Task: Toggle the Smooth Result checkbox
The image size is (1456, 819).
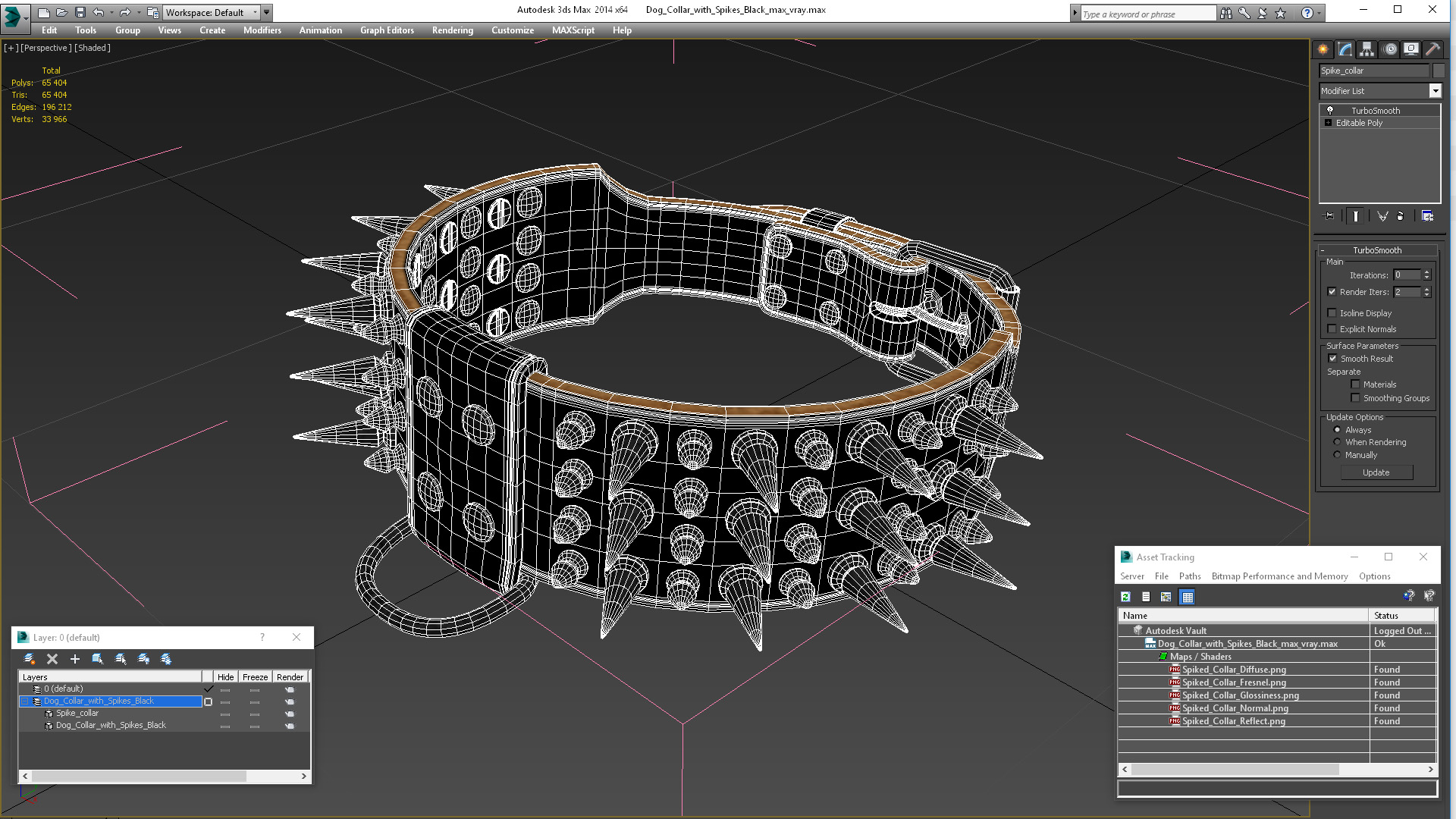Action: [1332, 359]
